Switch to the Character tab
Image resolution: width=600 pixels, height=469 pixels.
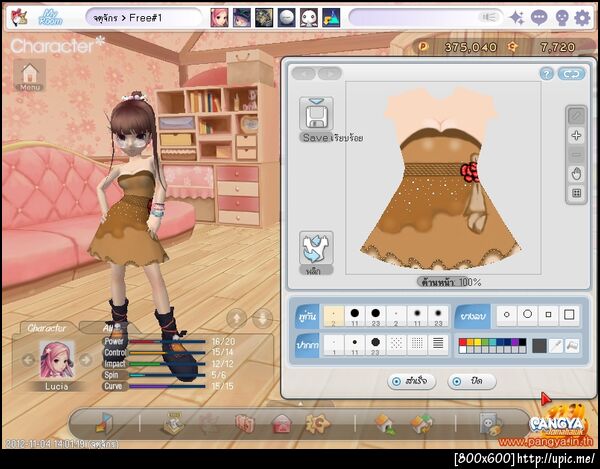coord(46,328)
